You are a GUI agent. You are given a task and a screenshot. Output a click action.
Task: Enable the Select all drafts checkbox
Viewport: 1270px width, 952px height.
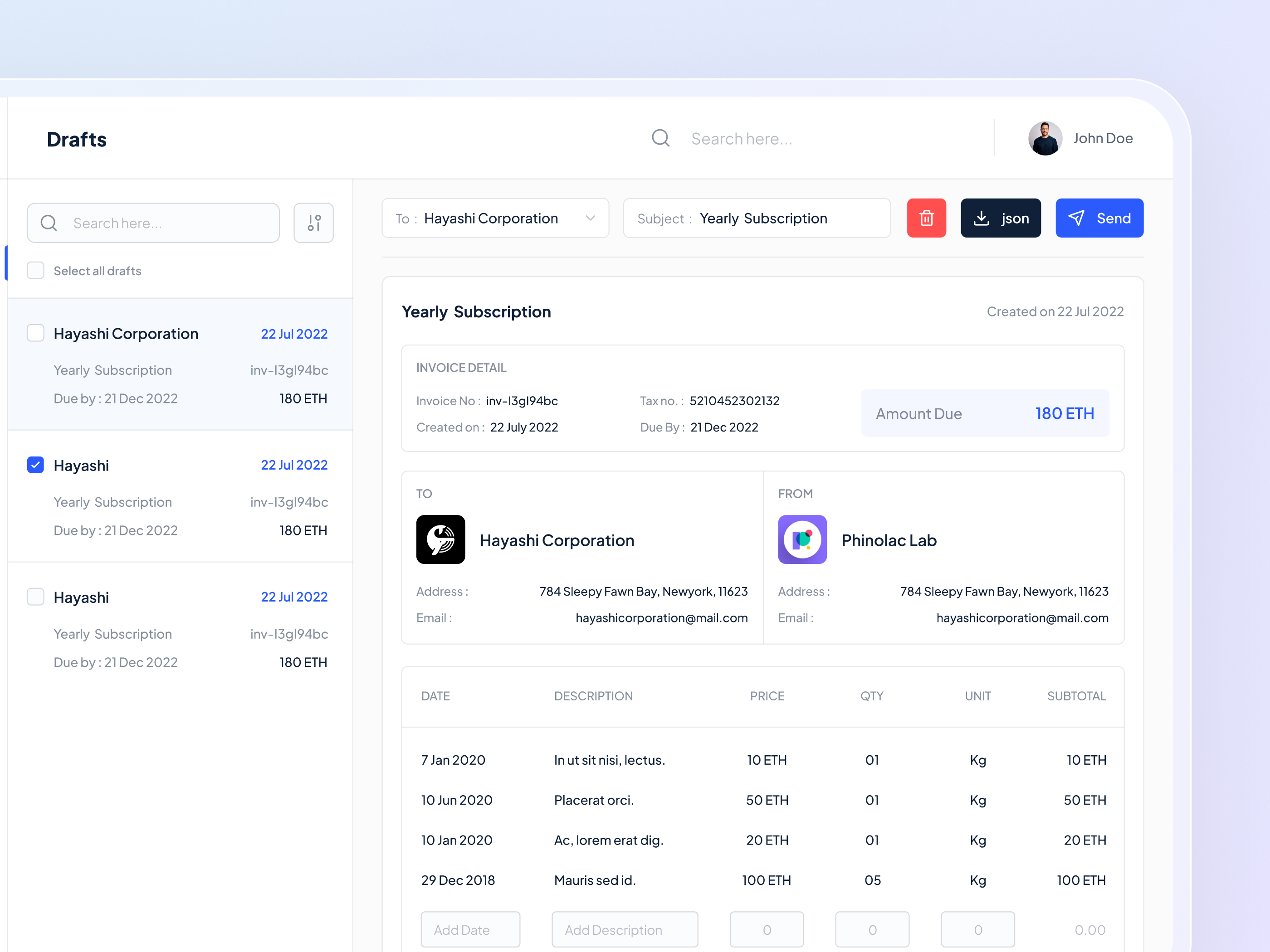pos(35,270)
